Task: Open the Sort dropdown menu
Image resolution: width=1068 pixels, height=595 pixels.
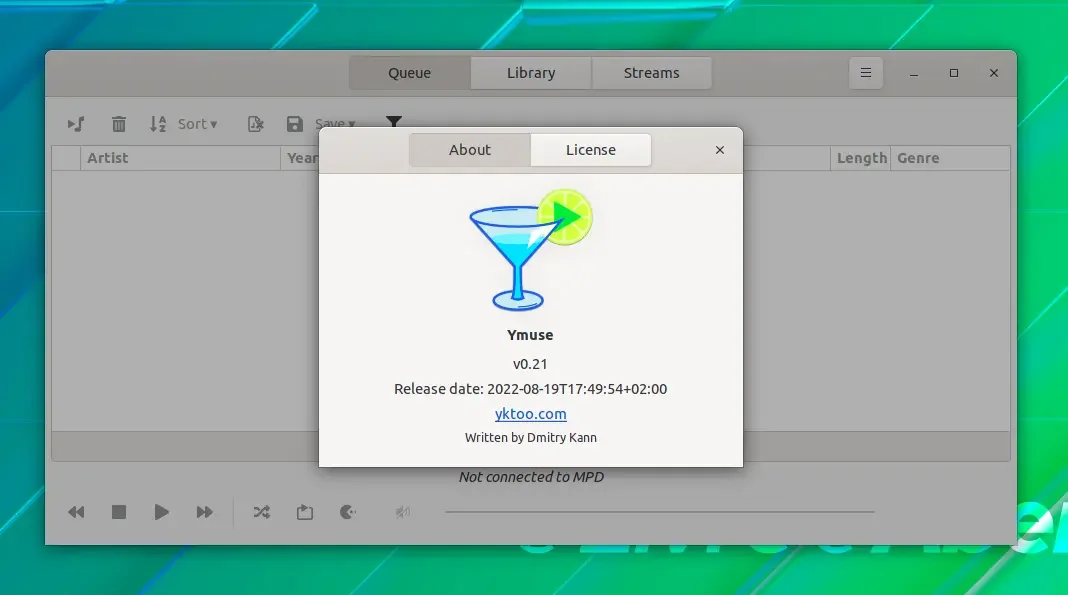Action: [x=198, y=124]
